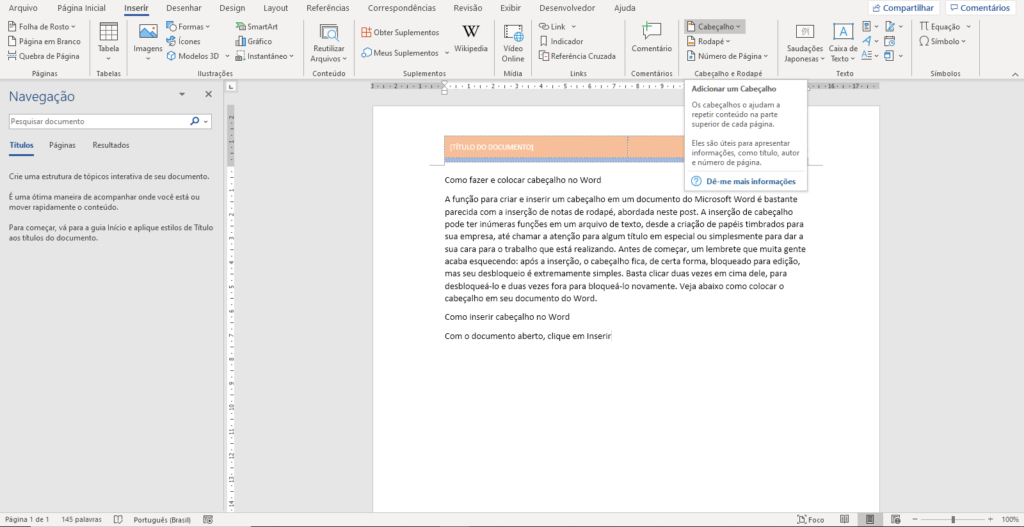The image size is (1024, 527).
Task: Insert a Referência Cruzada
Action: coord(578,56)
